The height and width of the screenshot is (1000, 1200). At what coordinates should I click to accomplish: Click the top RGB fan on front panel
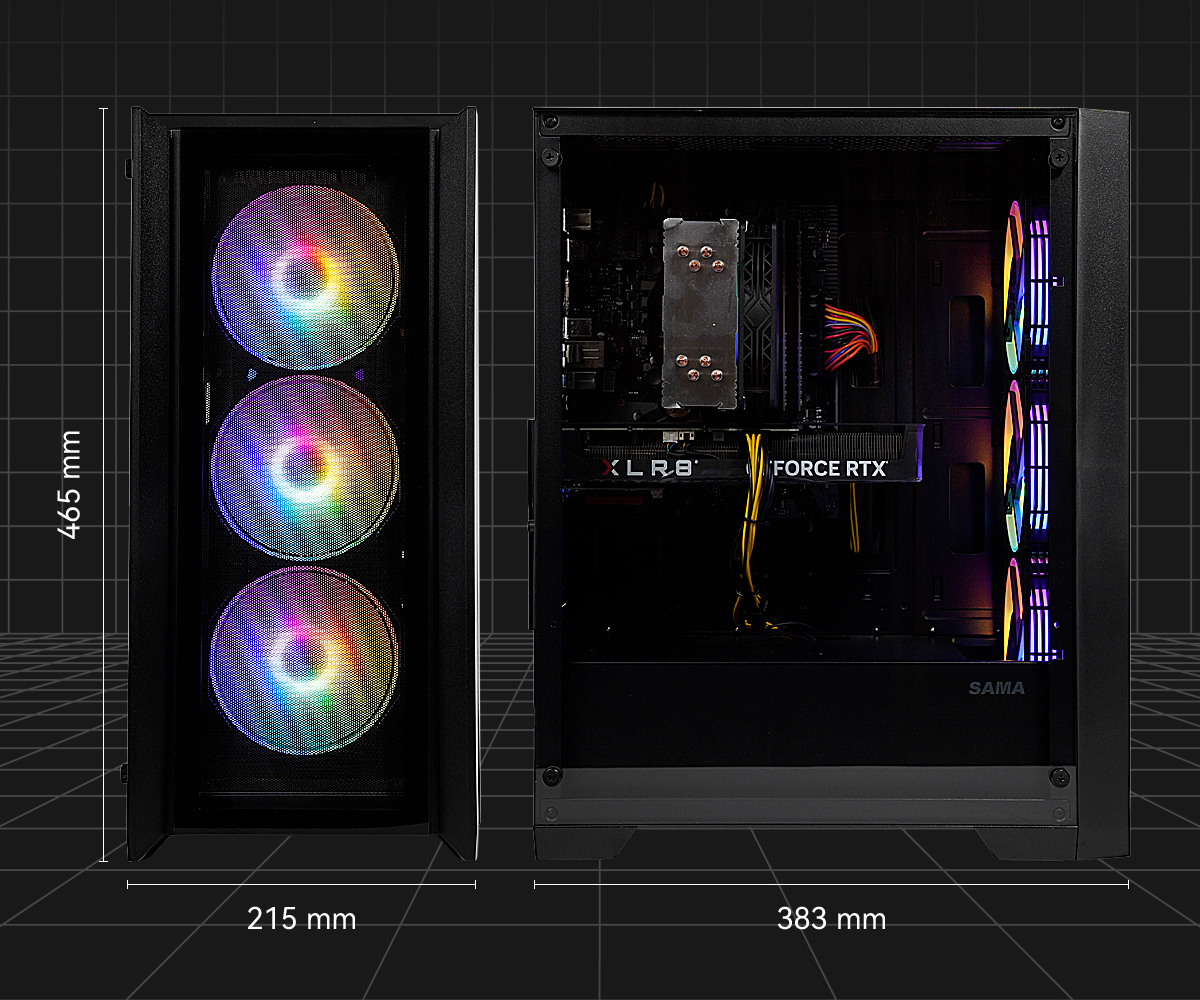(306, 277)
